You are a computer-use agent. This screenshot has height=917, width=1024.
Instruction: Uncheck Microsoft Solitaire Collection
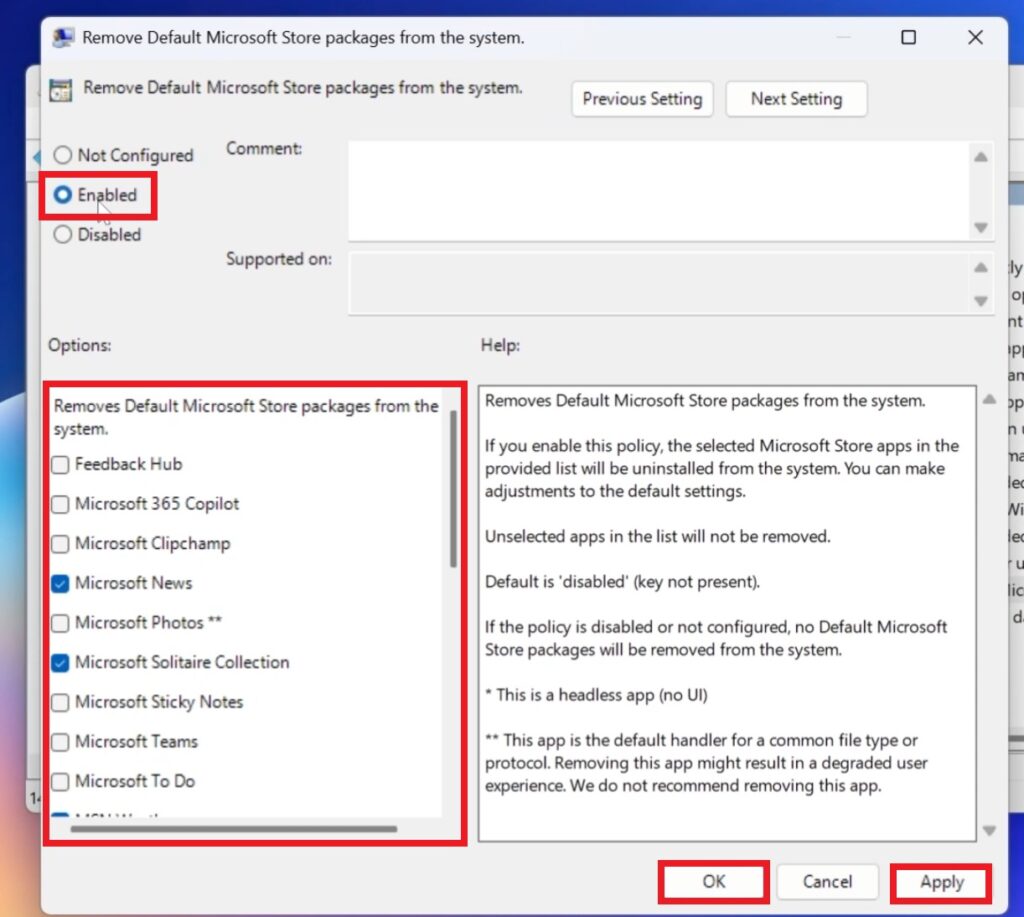pos(61,662)
